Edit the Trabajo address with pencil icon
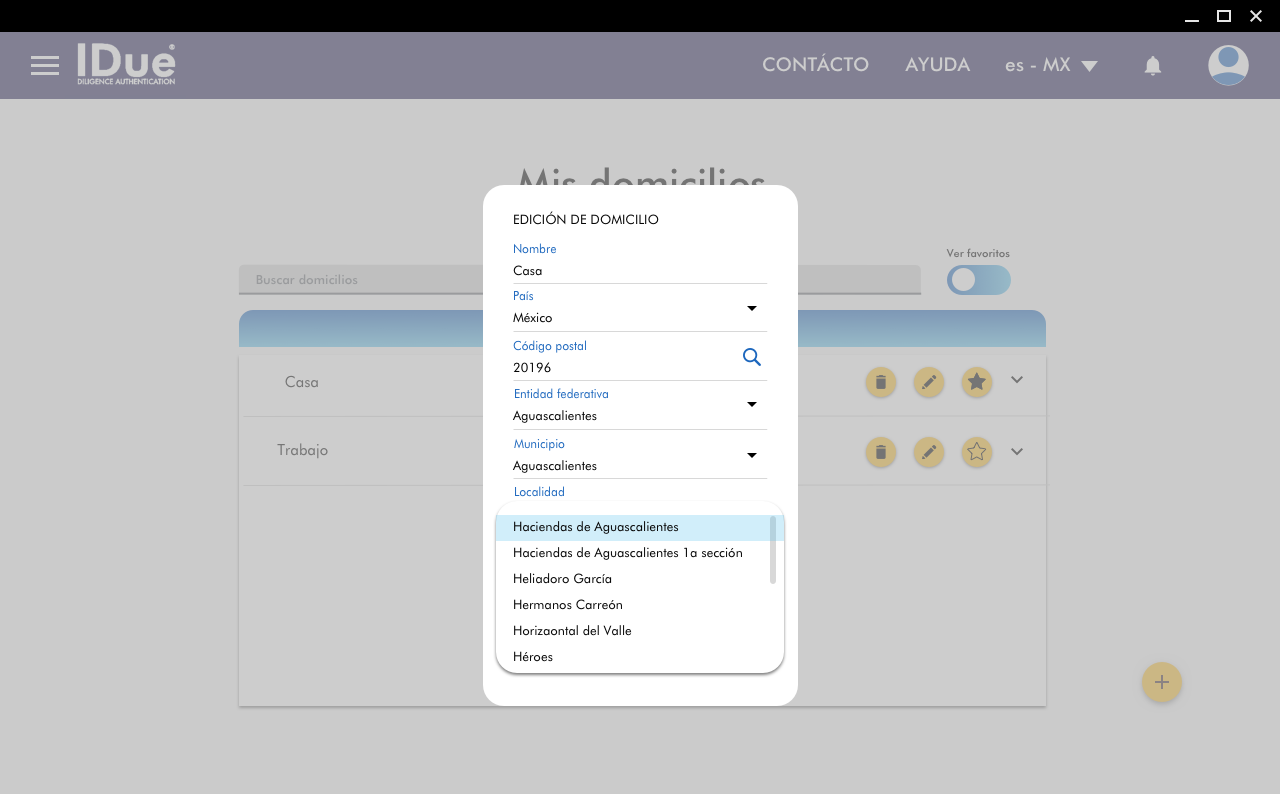The image size is (1280, 794). [929, 452]
